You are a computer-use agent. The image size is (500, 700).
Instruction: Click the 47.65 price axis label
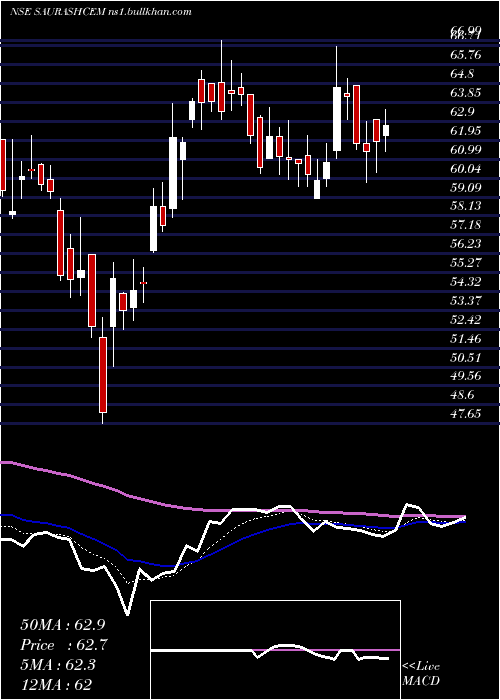click(x=466, y=414)
